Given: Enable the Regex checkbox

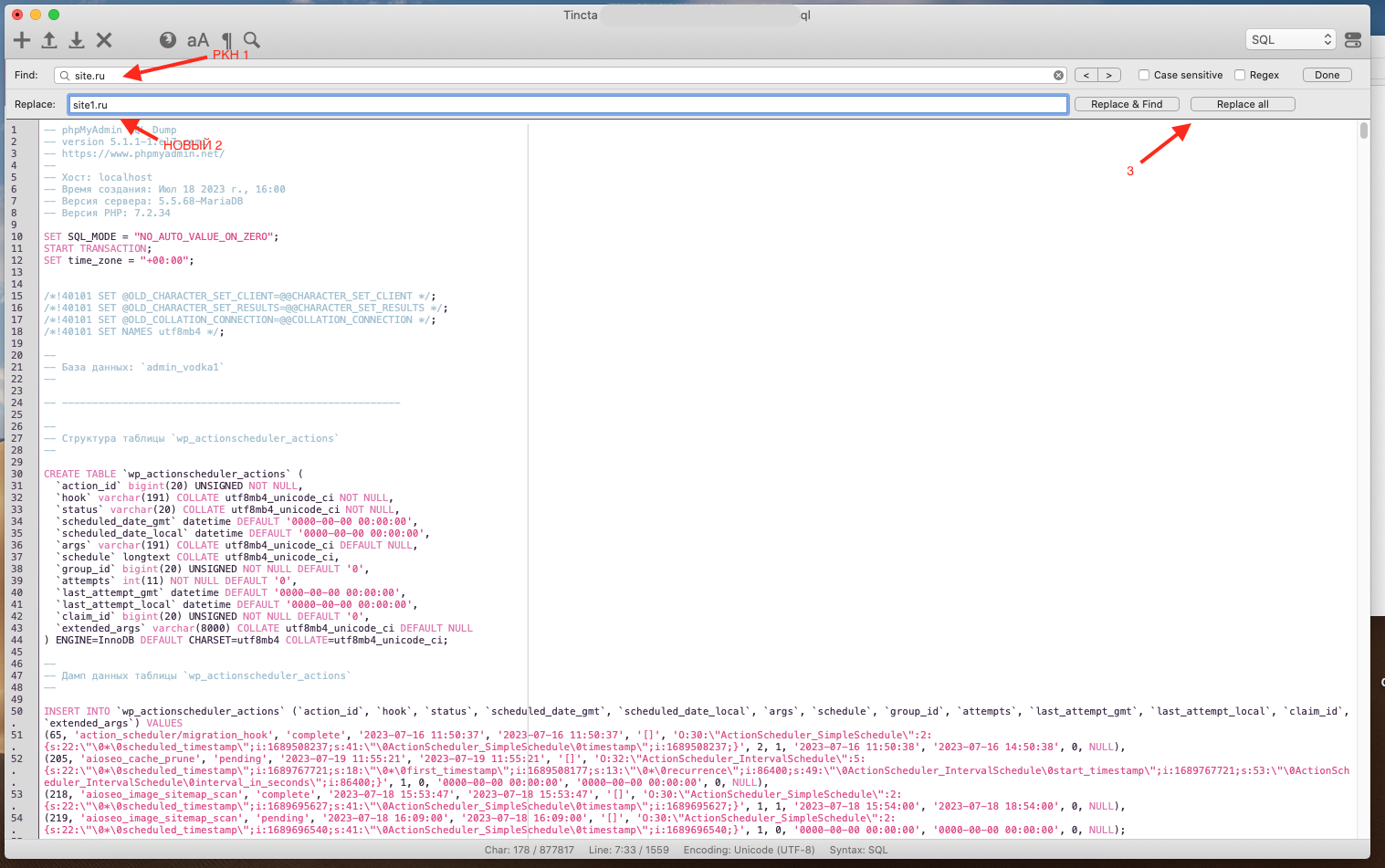Looking at the screenshot, I should pos(1240,75).
